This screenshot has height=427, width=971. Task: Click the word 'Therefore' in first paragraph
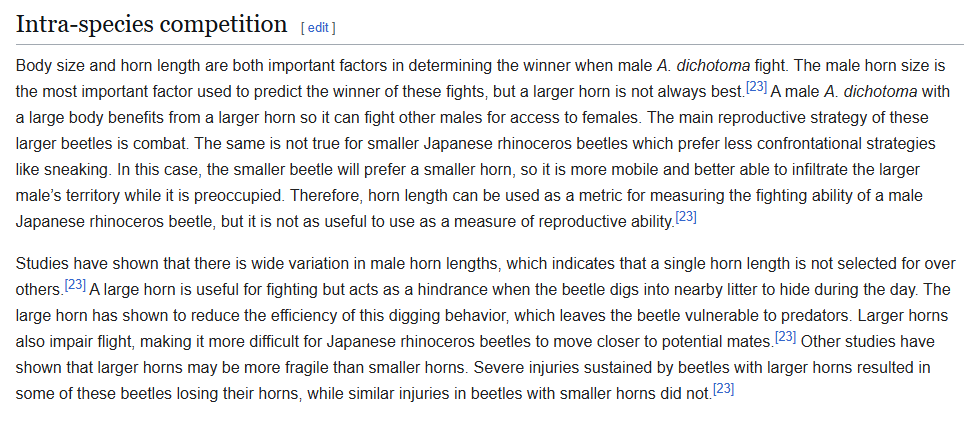click(326, 196)
